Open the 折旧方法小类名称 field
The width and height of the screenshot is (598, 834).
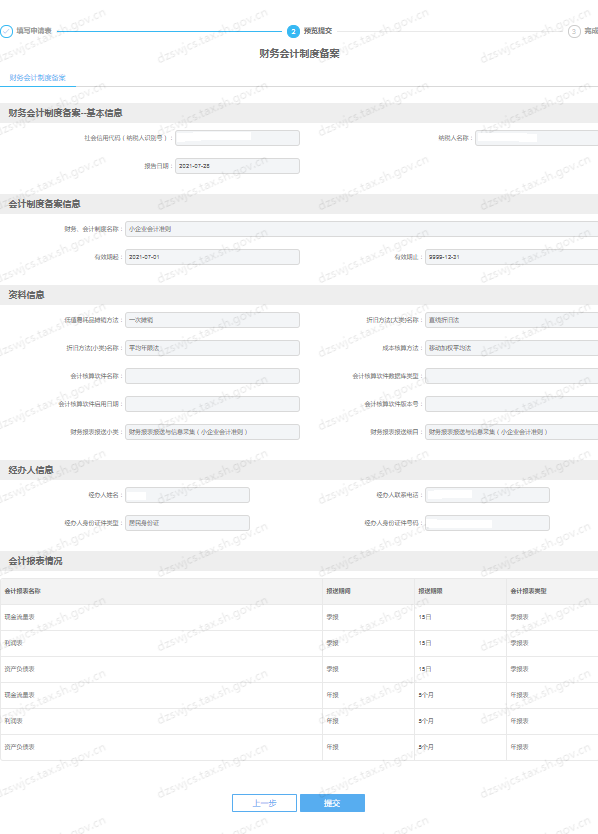212,348
